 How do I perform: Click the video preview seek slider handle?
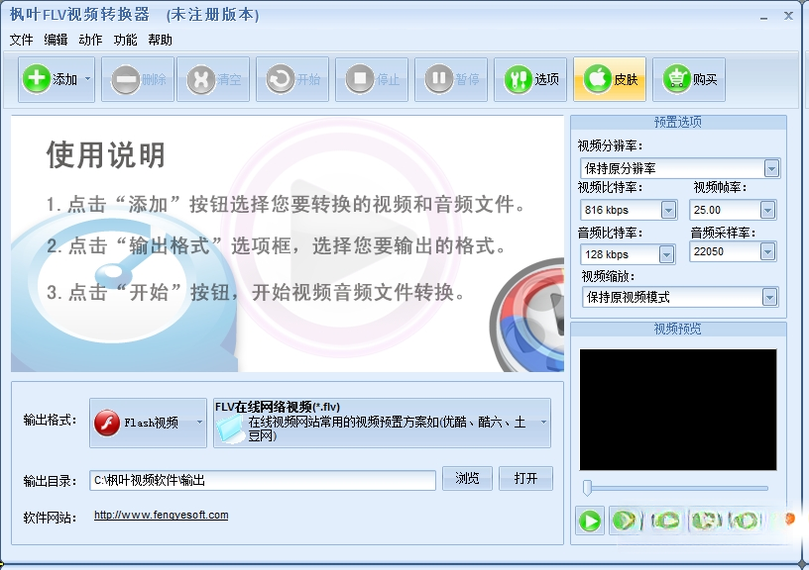[x=587, y=488]
